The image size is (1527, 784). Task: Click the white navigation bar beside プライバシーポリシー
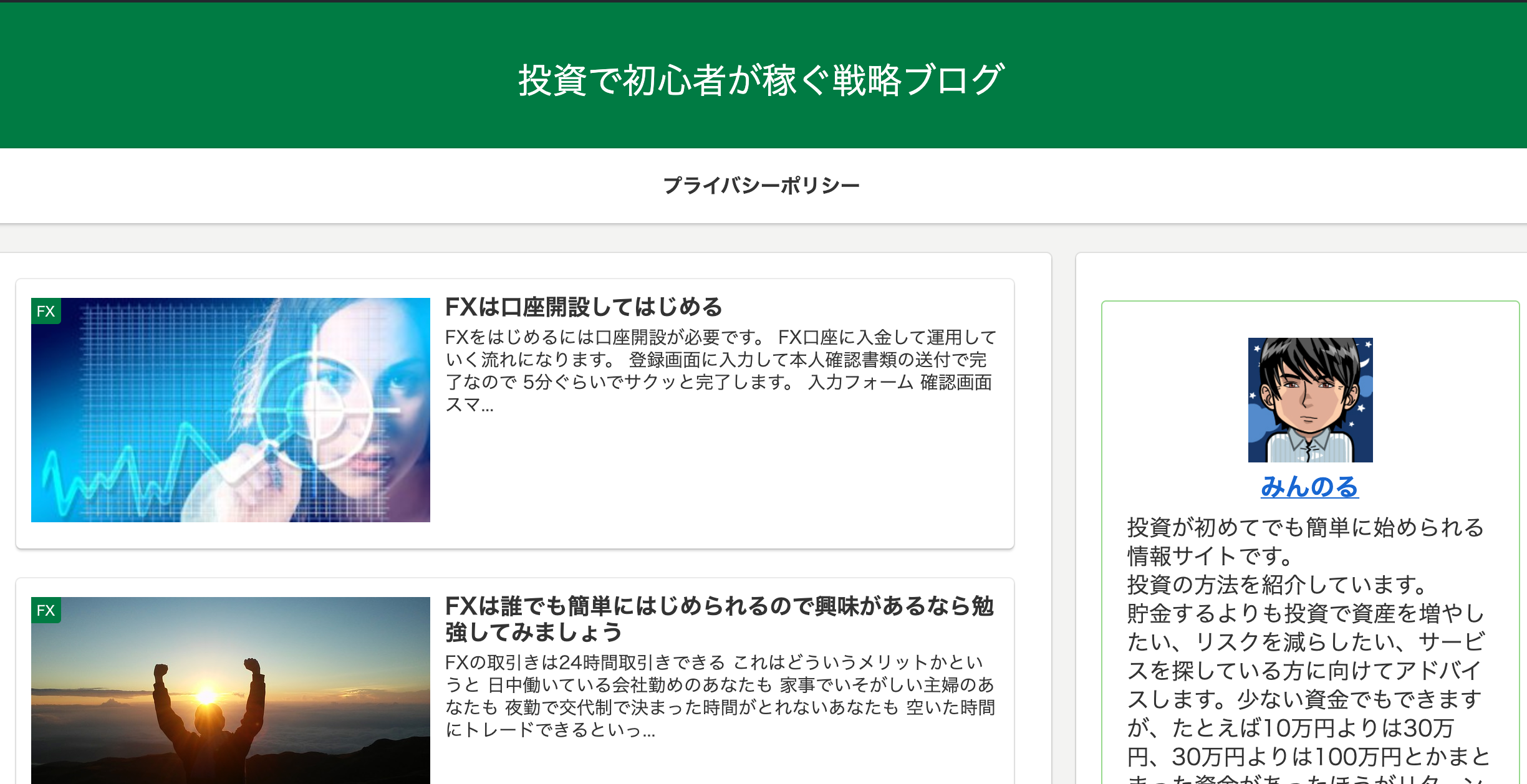(374, 186)
